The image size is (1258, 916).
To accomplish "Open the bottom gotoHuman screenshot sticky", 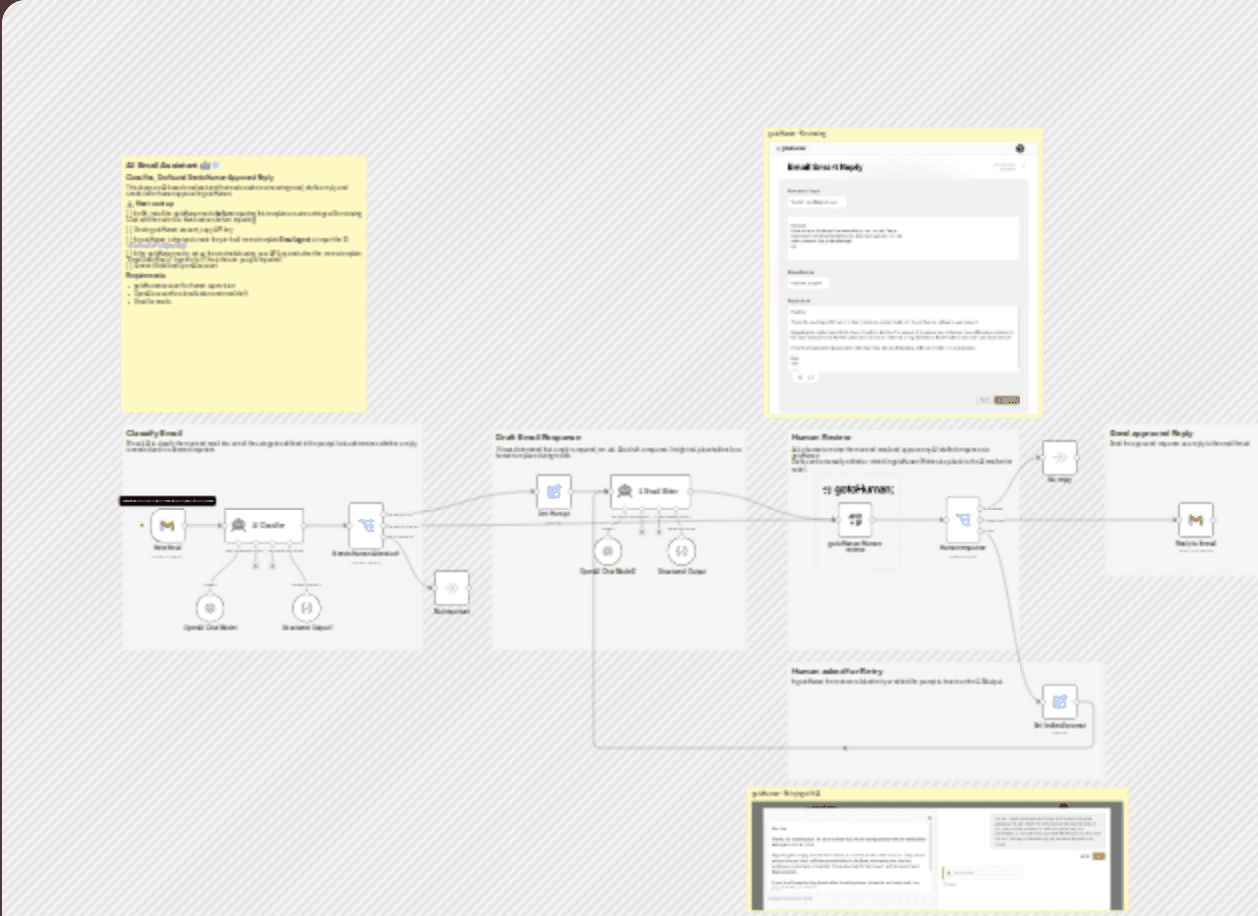I will tap(939, 850).
